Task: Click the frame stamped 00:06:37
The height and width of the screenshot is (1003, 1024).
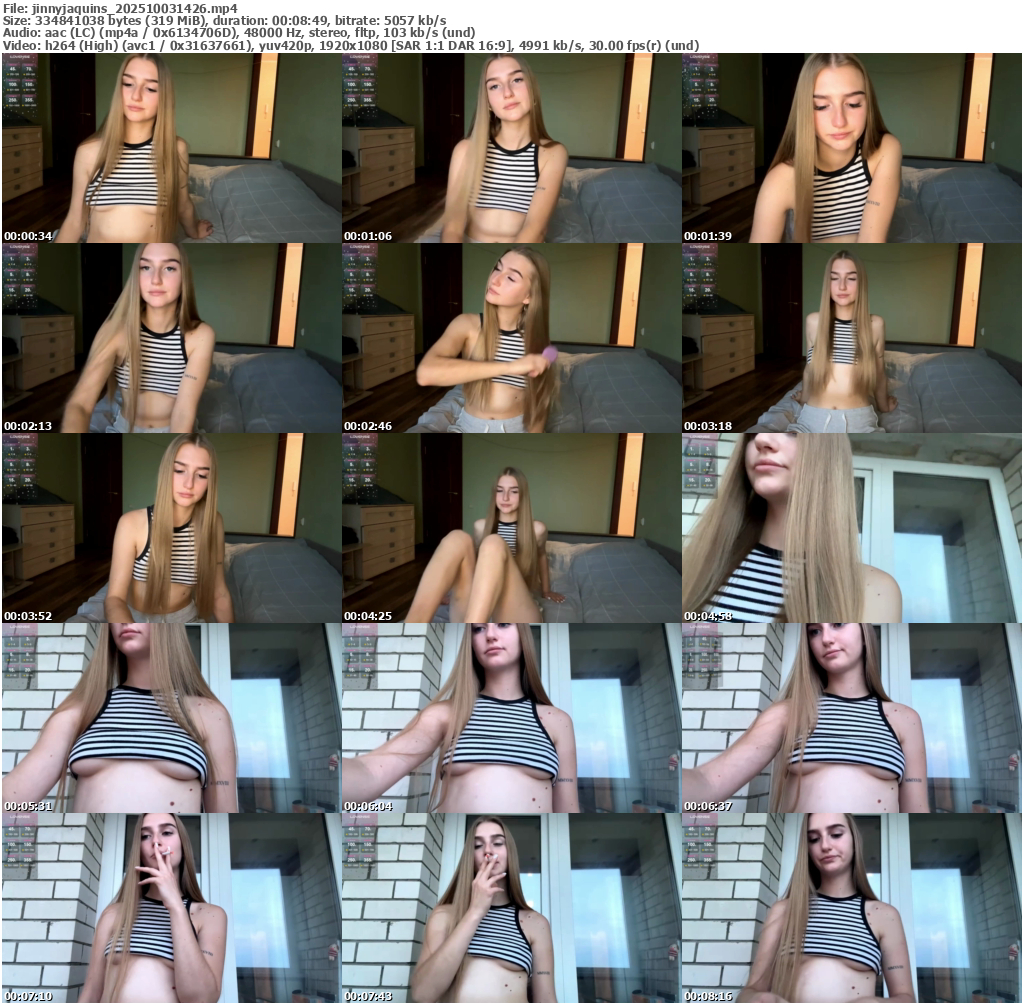Action: coord(851,718)
